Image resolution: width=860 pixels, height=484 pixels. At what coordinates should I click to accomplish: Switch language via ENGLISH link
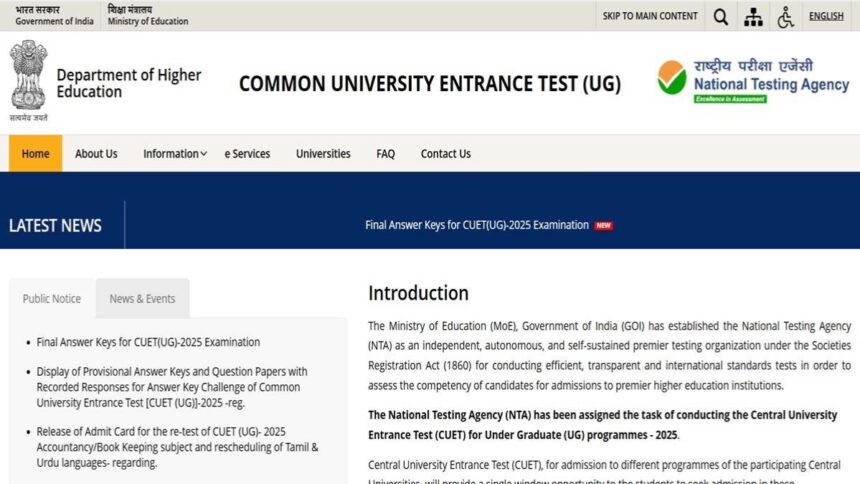(826, 16)
